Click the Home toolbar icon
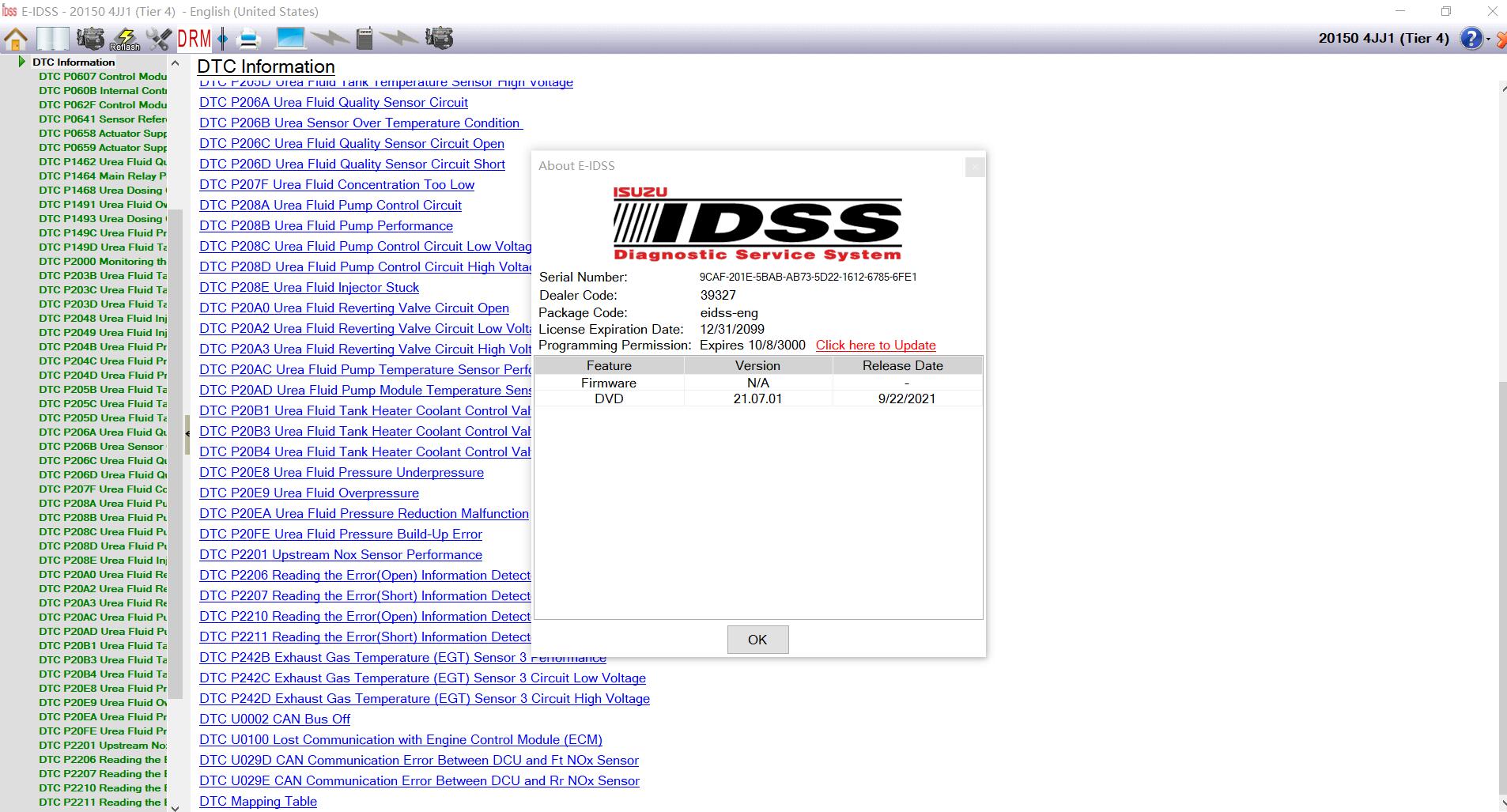Image resolution: width=1507 pixels, height=812 pixels. [14, 37]
